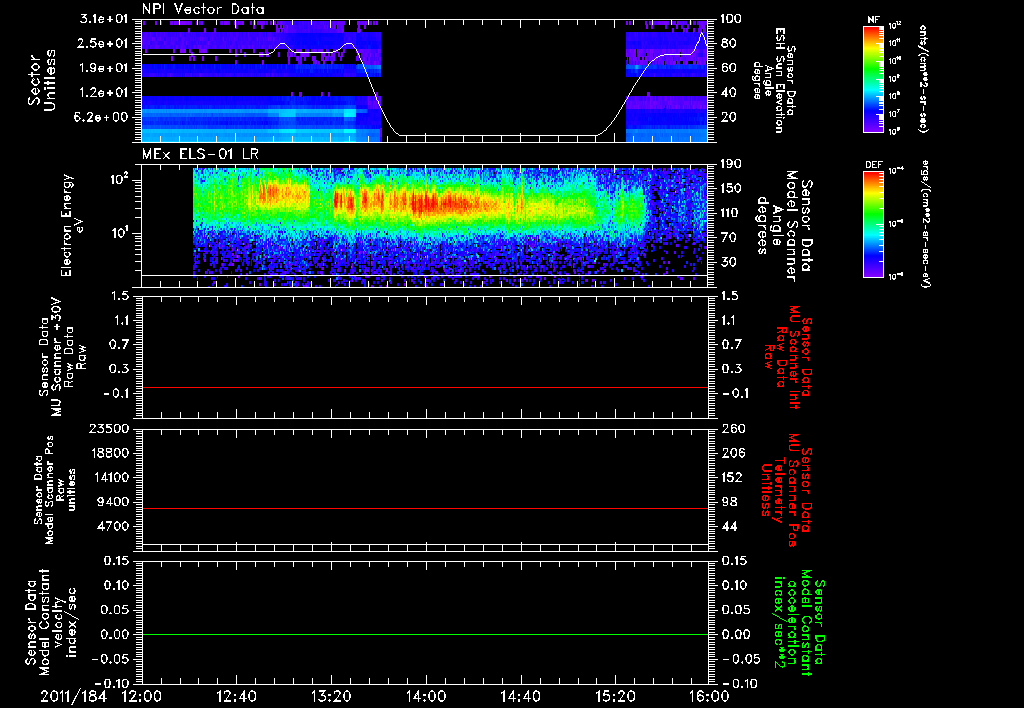Viewport: 1024px width, 708px height.
Task: Click the '9400' scanner position tick label
Action: pos(113,502)
